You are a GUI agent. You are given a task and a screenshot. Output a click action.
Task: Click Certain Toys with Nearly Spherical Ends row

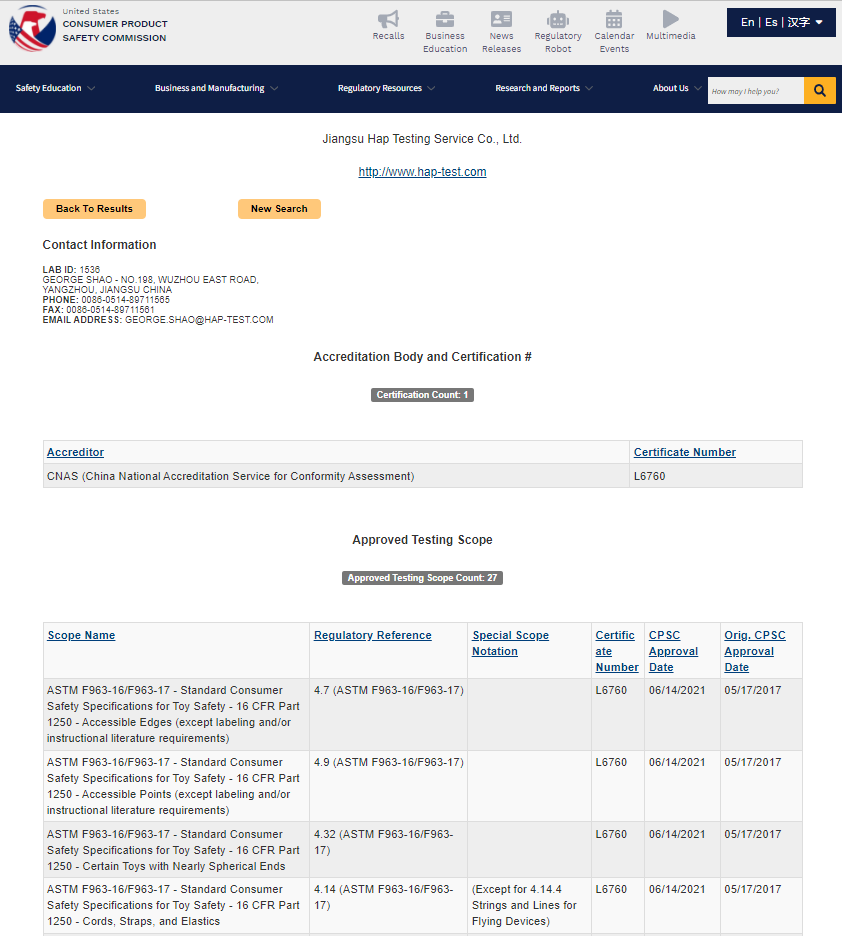coord(174,850)
